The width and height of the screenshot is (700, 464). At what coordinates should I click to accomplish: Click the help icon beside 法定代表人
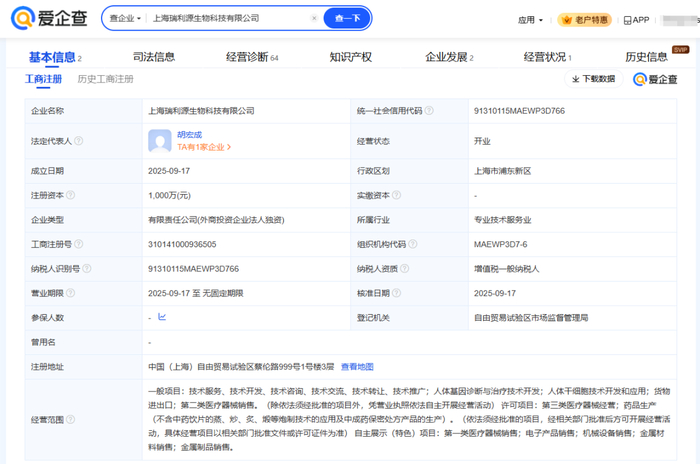79,141
